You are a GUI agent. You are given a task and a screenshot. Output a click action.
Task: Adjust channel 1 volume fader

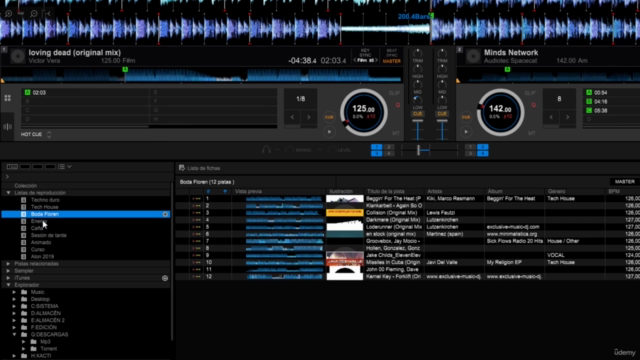coord(418,121)
